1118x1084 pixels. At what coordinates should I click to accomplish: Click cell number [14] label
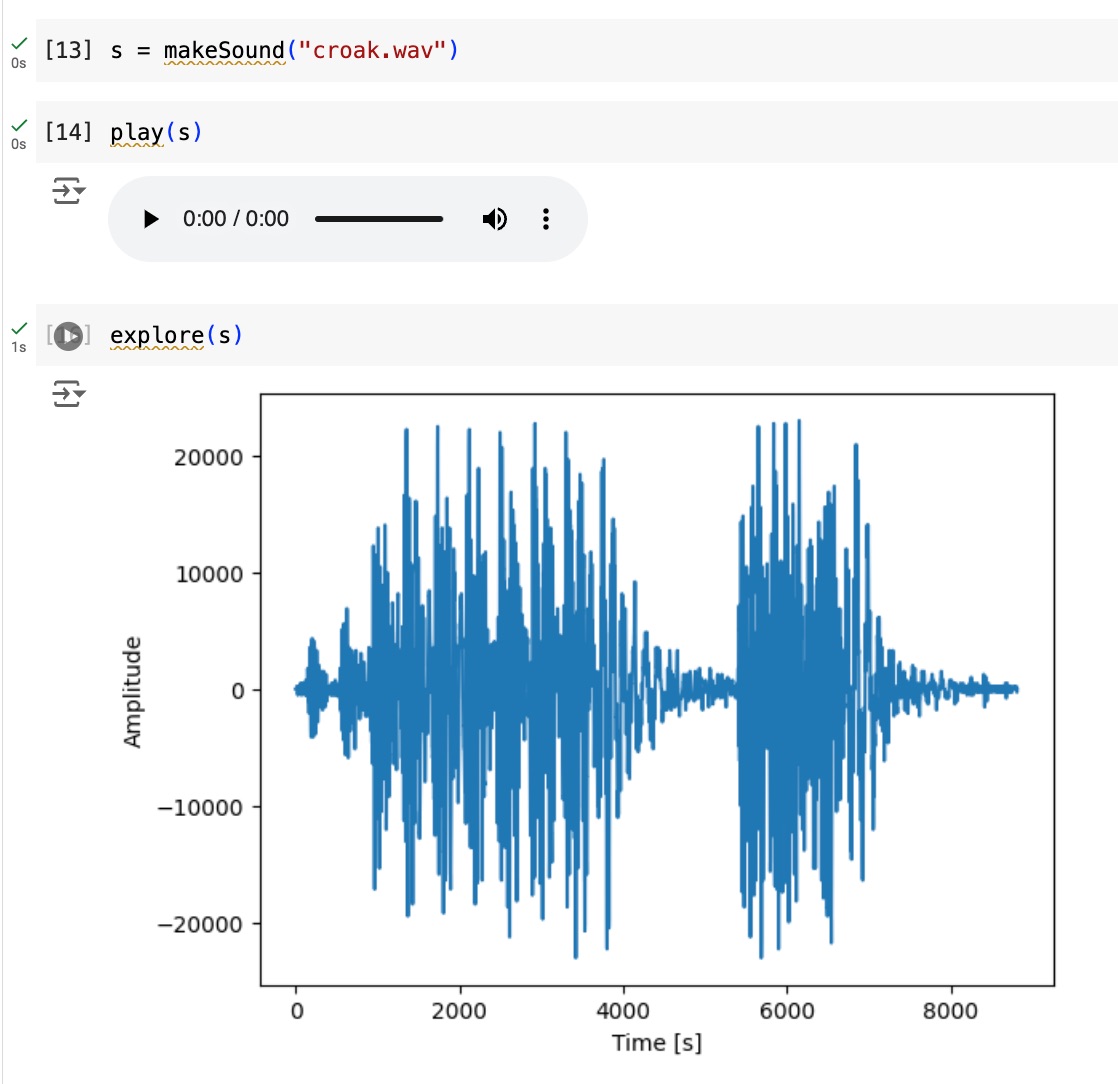tap(68, 131)
